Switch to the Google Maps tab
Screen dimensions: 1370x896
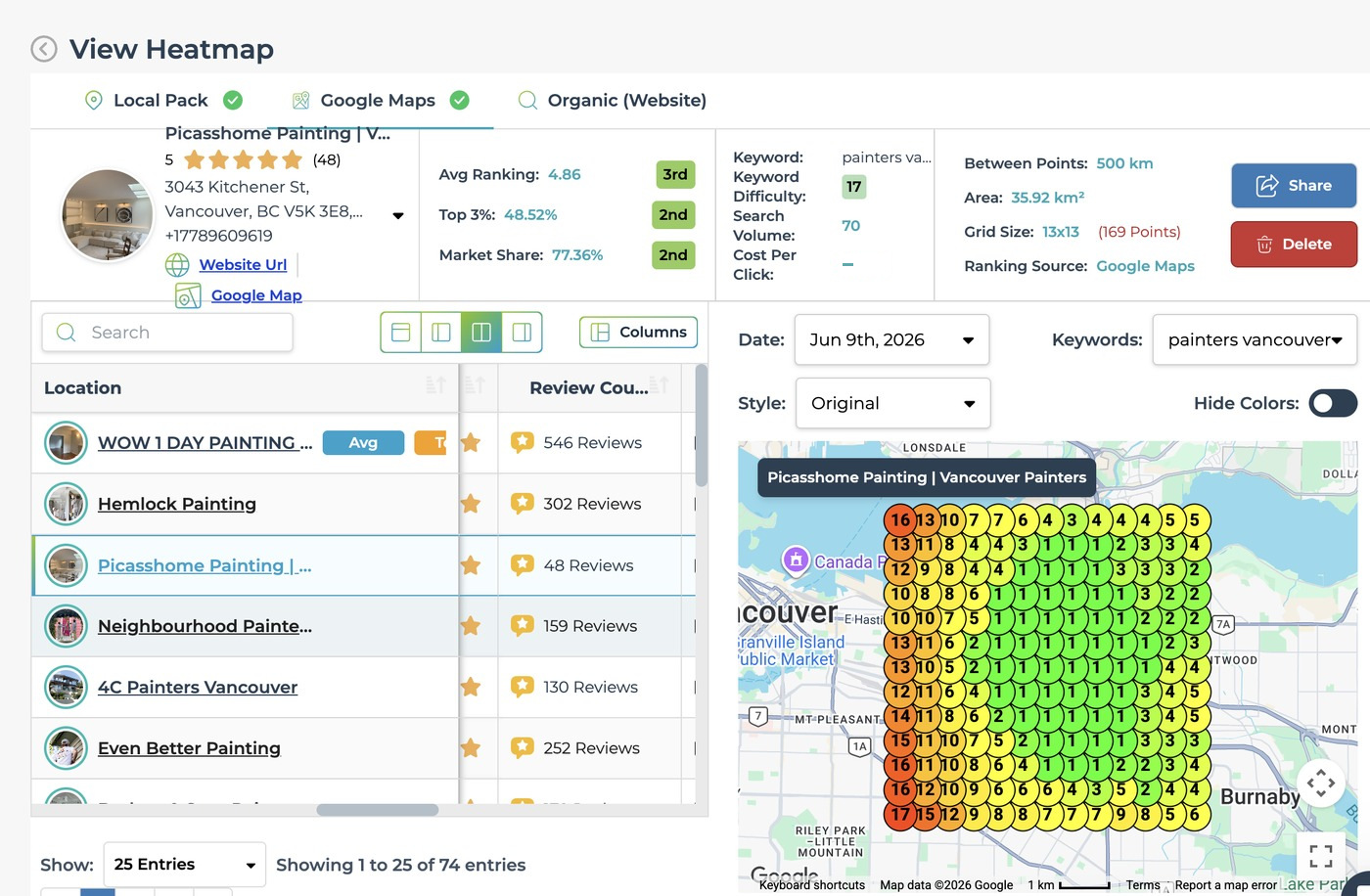(380, 100)
